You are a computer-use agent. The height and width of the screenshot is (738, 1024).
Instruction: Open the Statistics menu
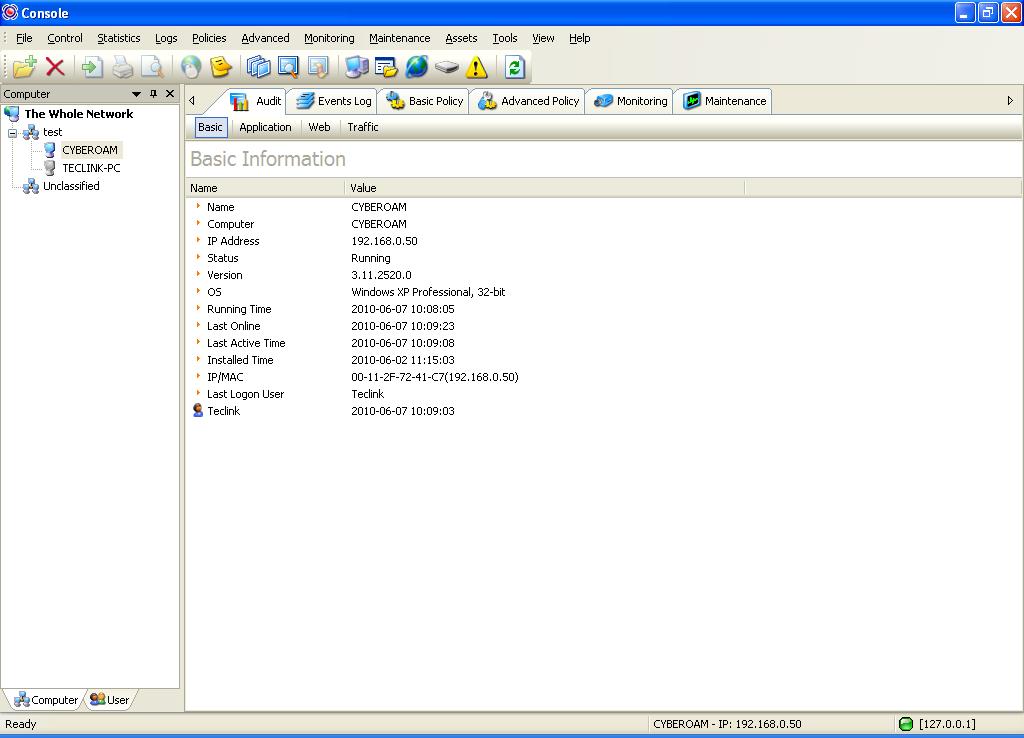[x=119, y=38]
